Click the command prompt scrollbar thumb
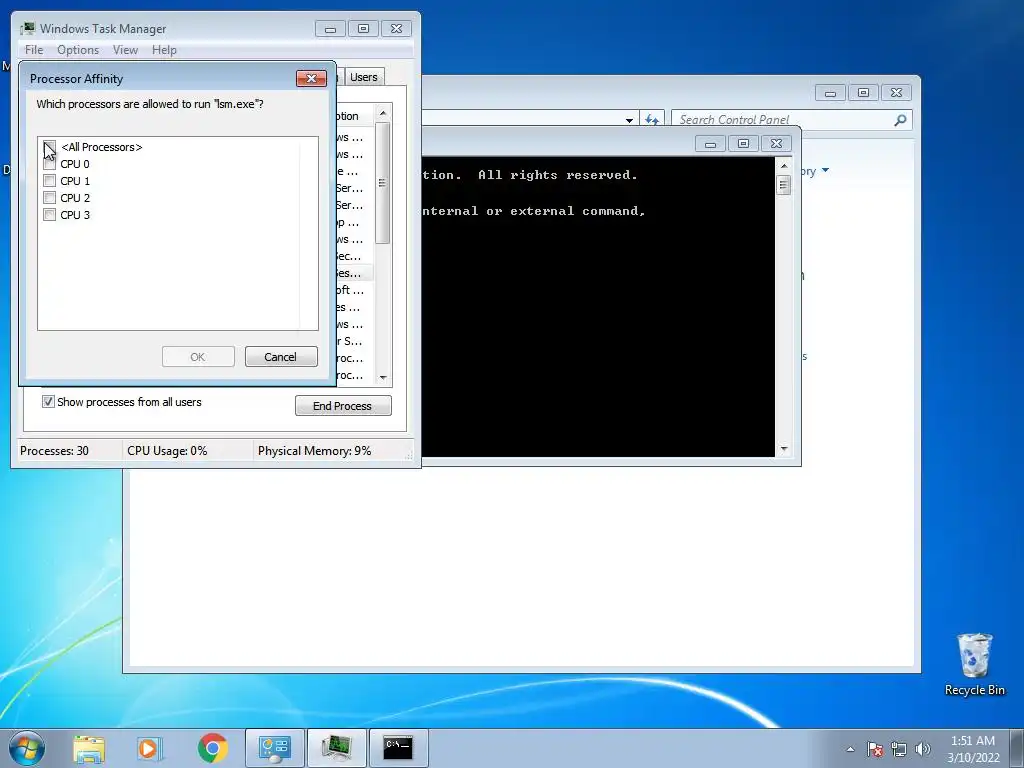The width and height of the screenshot is (1024, 768). 784,185
